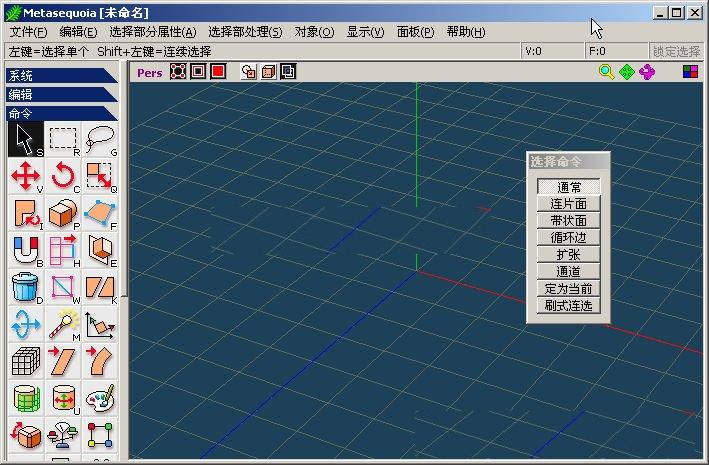Select the arrow Select tool (S)
The image size is (709, 465).
(x=26, y=139)
